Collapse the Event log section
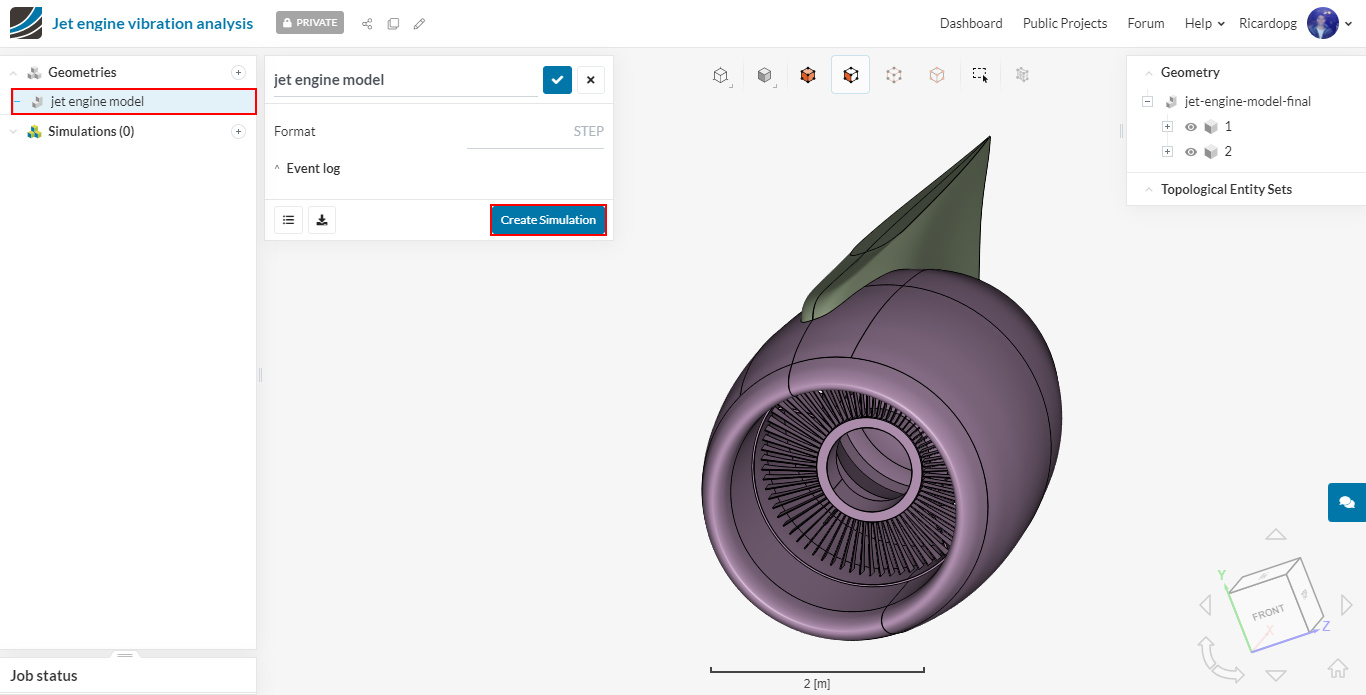The height and width of the screenshot is (695, 1366). pyautogui.click(x=277, y=168)
